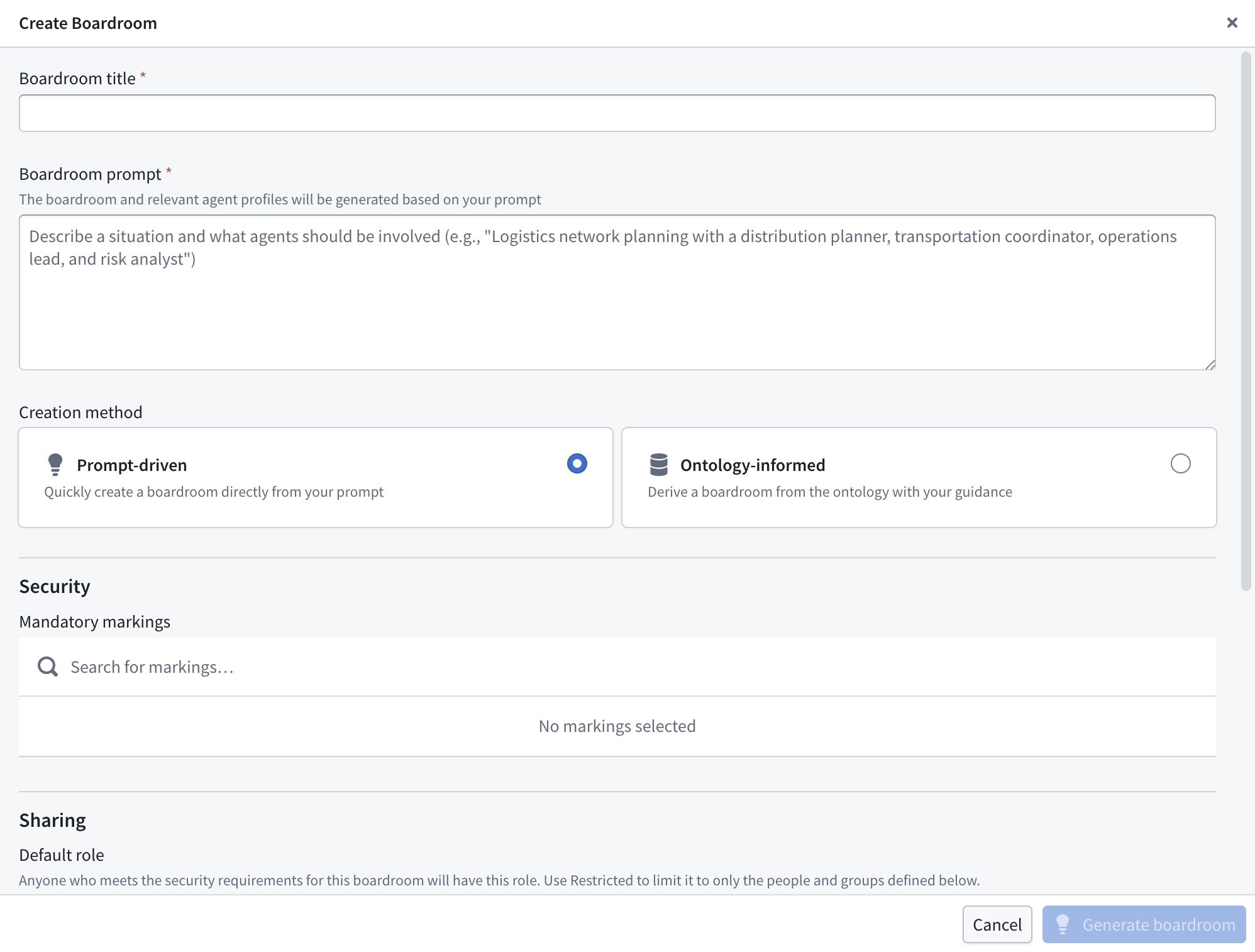Click Generate boardroom button
Viewport: 1255px width, 952px height.
pos(1144,924)
